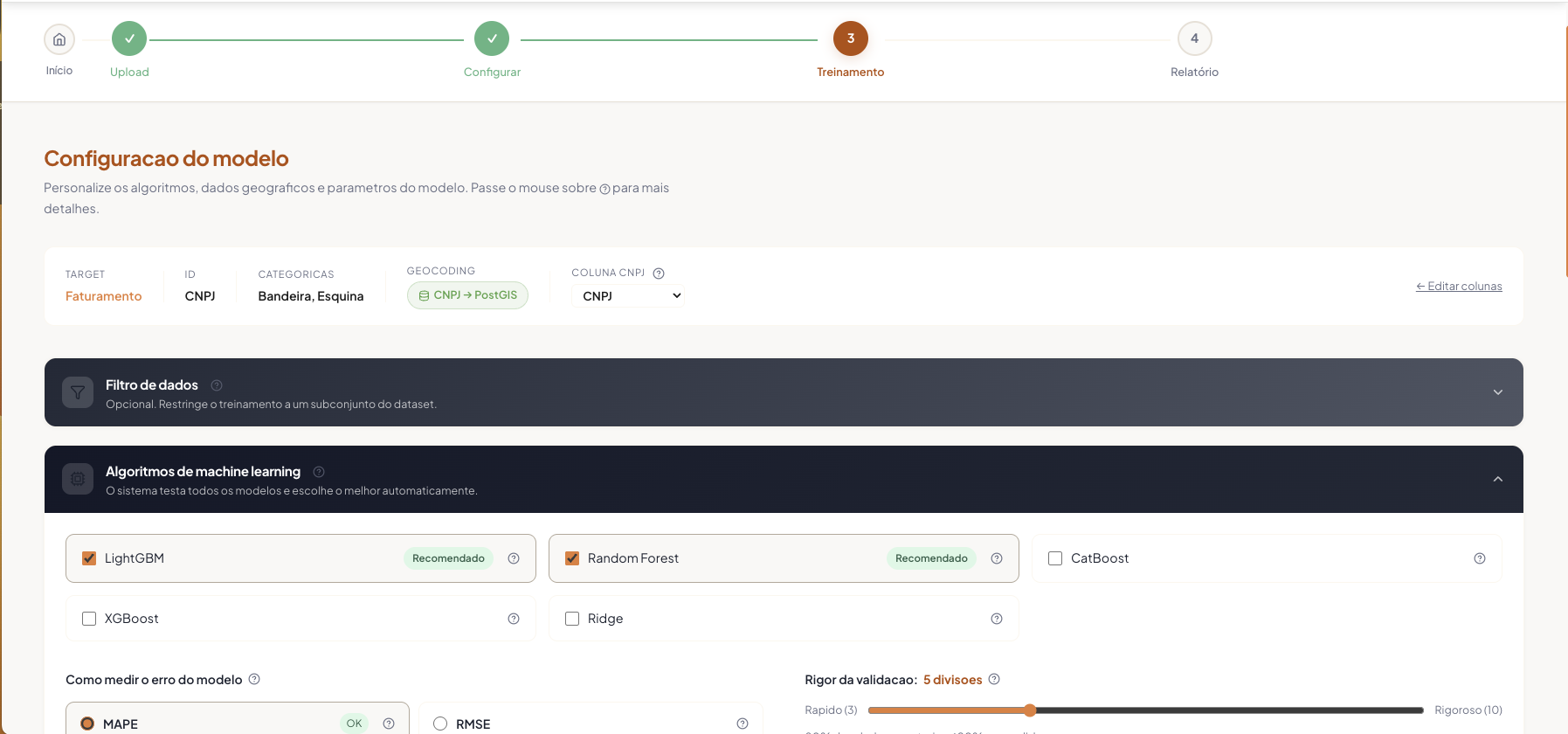Viewport: 1568px width, 734px height.
Task: Enable the Ridge algorithm
Action: (572, 619)
